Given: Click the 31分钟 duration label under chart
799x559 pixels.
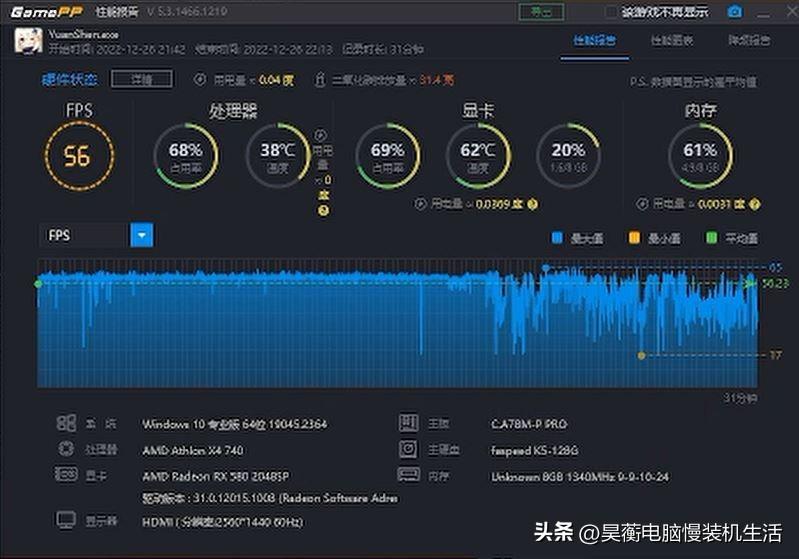Looking at the screenshot, I should point(740,397).
